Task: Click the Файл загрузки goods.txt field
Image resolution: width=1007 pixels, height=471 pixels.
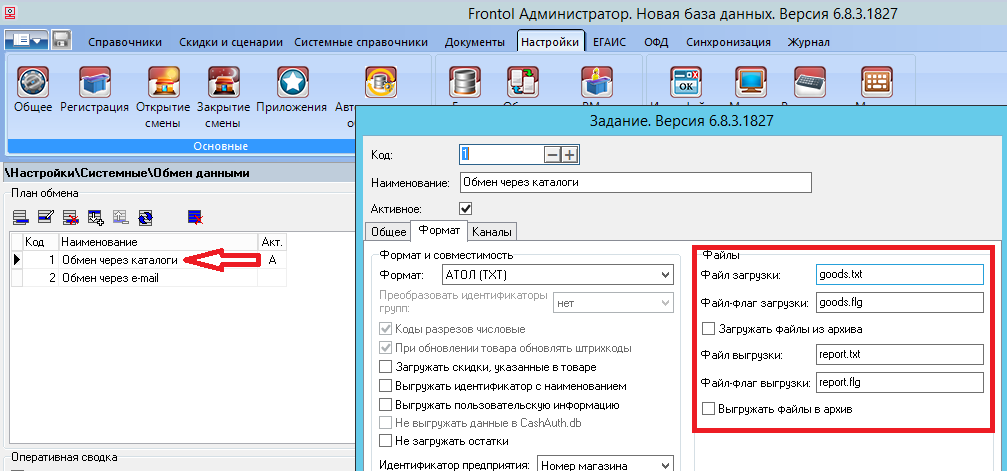Action: pos(900,274)
